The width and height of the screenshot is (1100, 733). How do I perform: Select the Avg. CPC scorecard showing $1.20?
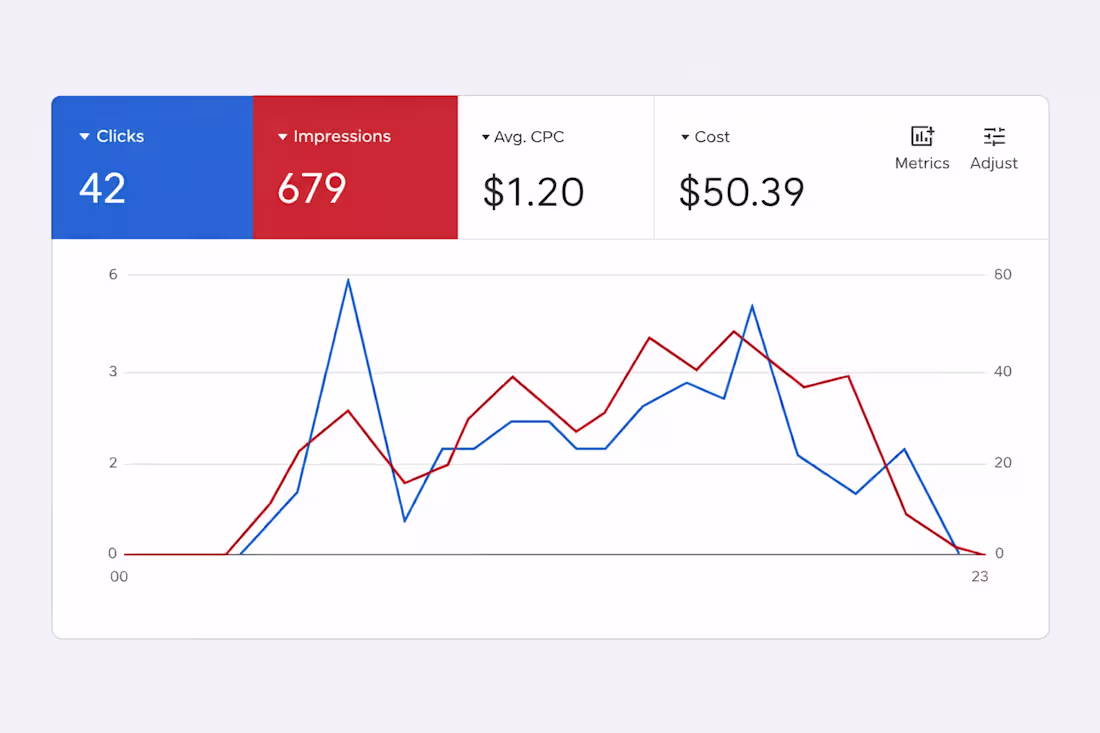pyautogui.click(x=556, y=168)
